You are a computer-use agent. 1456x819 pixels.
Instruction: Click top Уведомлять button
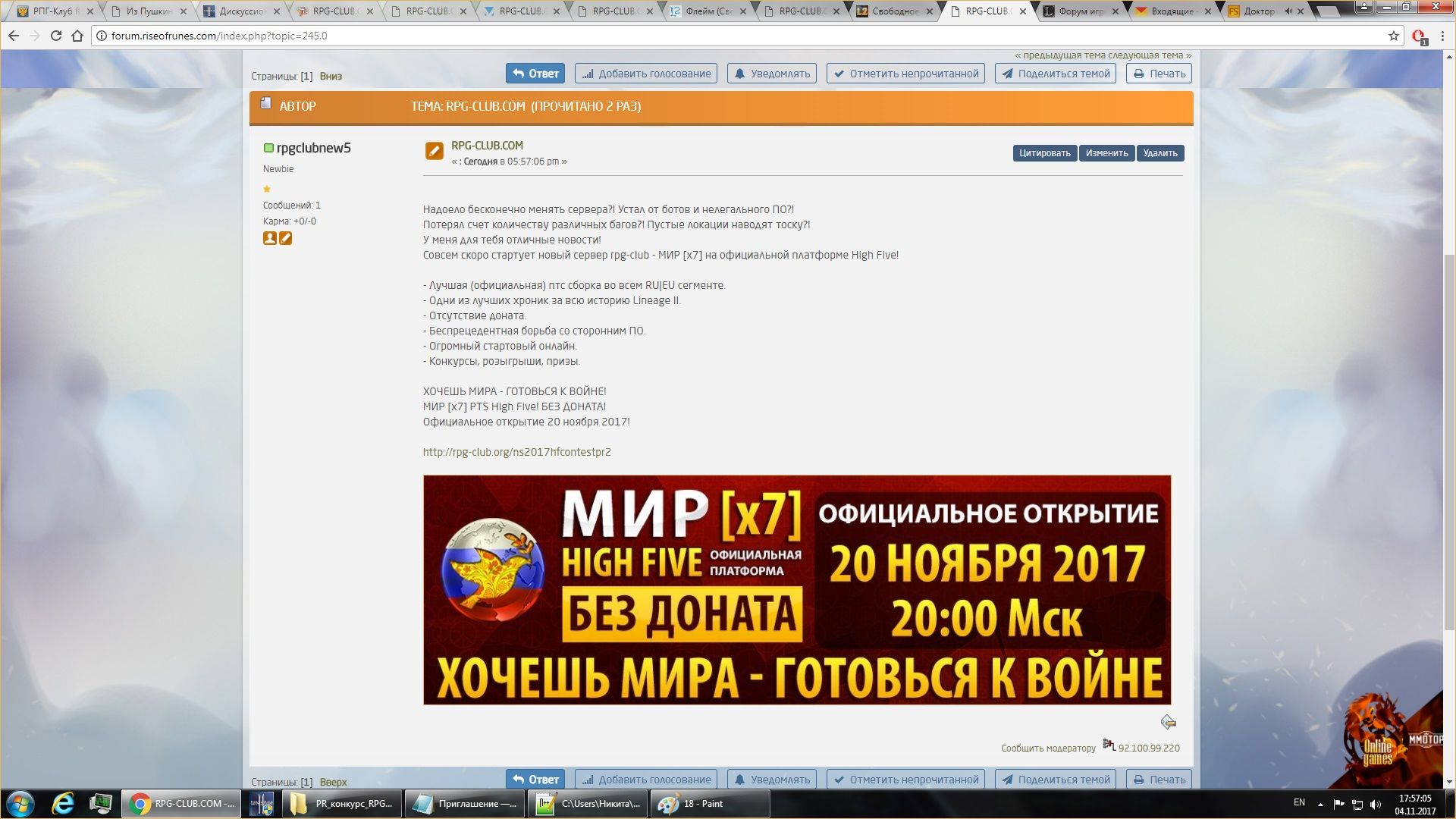pyautogui.click(x=772, y=74)
